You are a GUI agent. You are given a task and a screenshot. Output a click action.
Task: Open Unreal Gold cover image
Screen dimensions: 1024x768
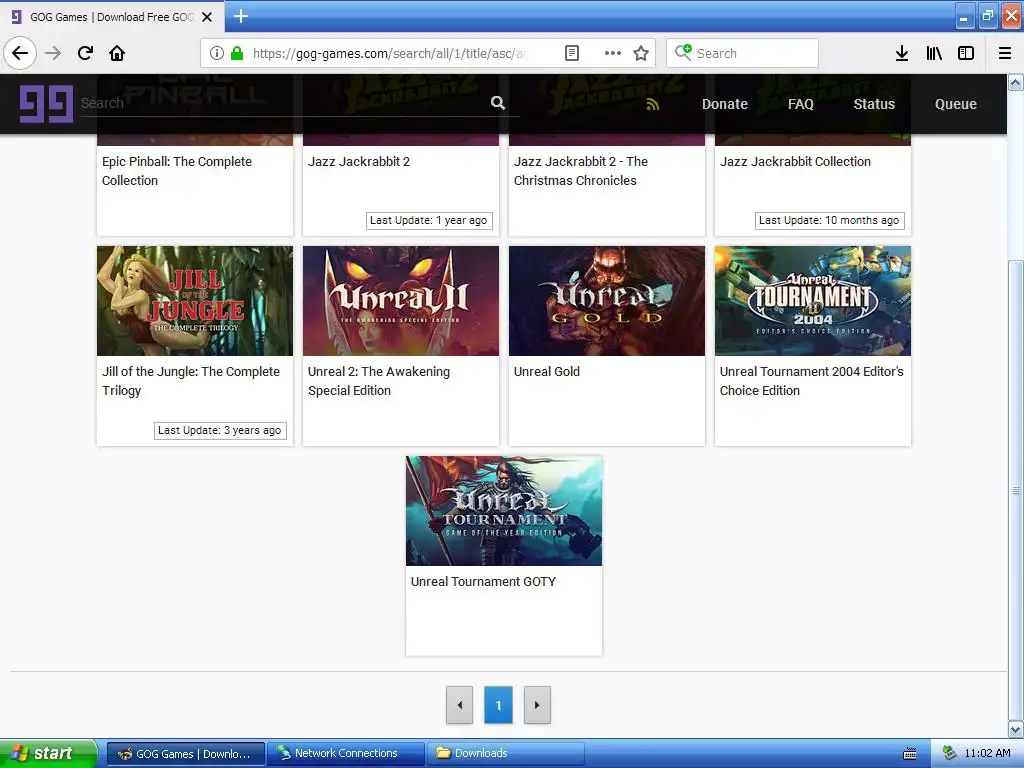point(607,301)
